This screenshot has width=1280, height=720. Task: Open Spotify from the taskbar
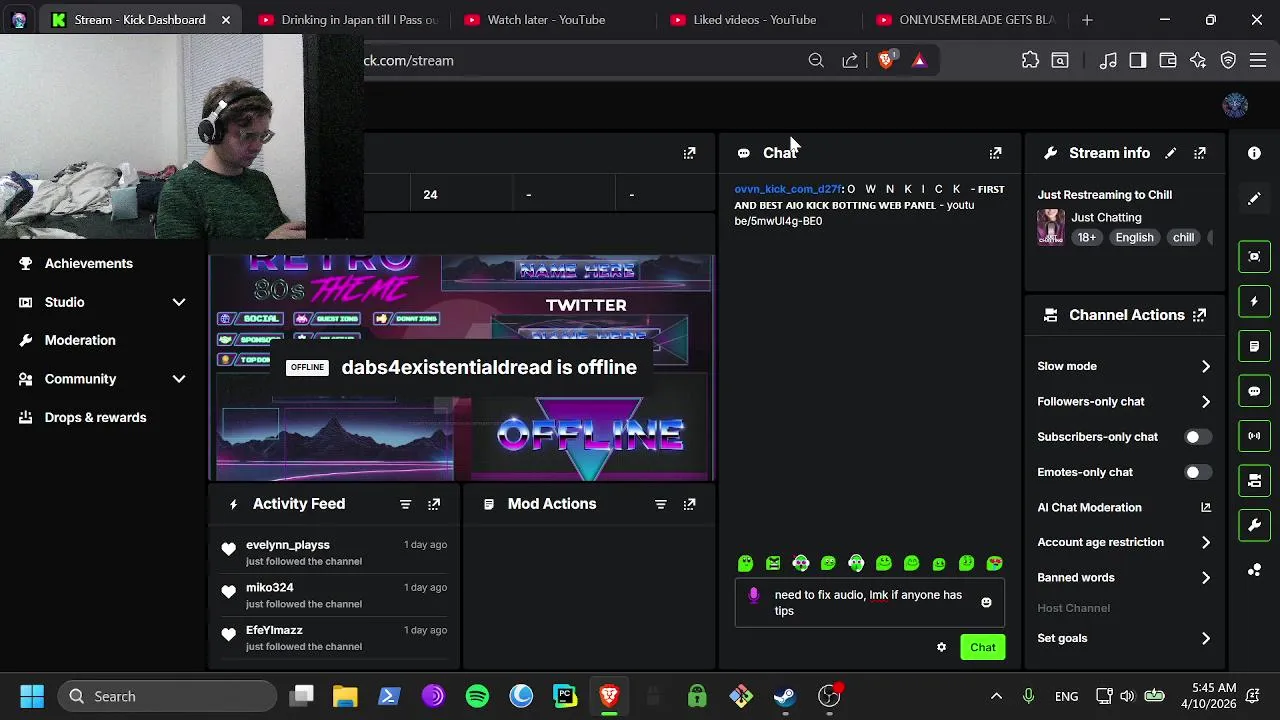tap(477, 696)
